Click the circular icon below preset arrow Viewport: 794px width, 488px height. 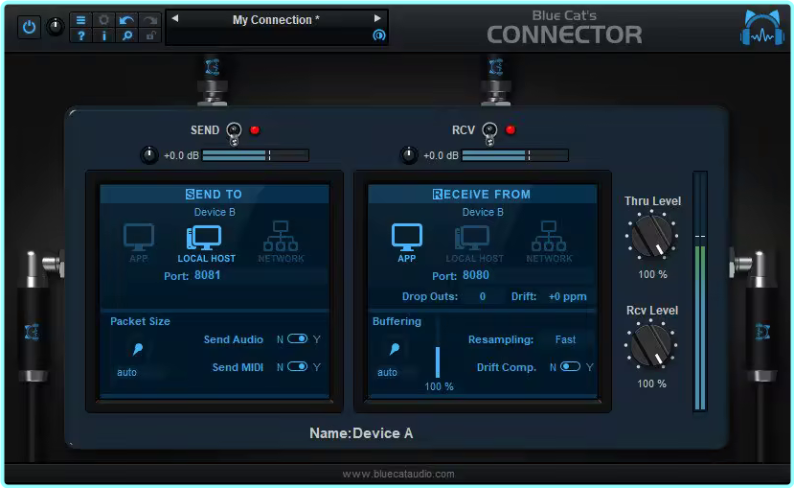coord(379,35)
